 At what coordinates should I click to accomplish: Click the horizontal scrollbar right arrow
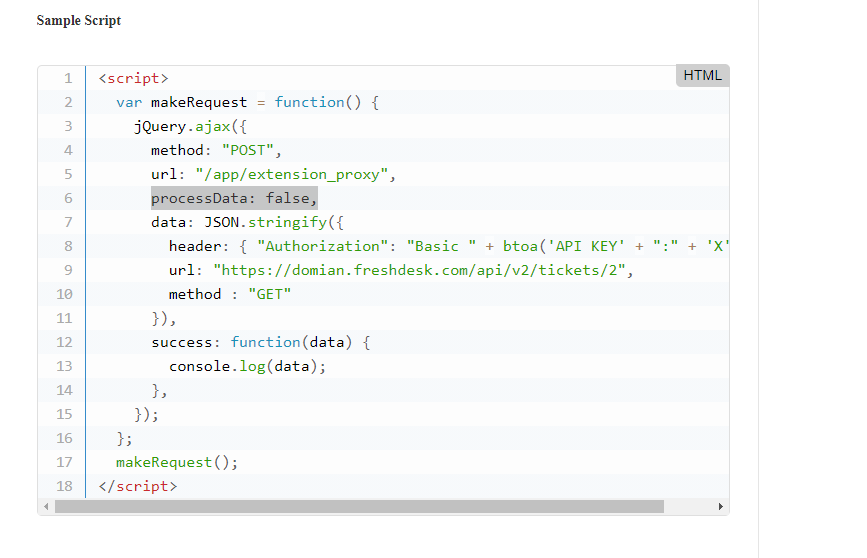tap(720, 507)
